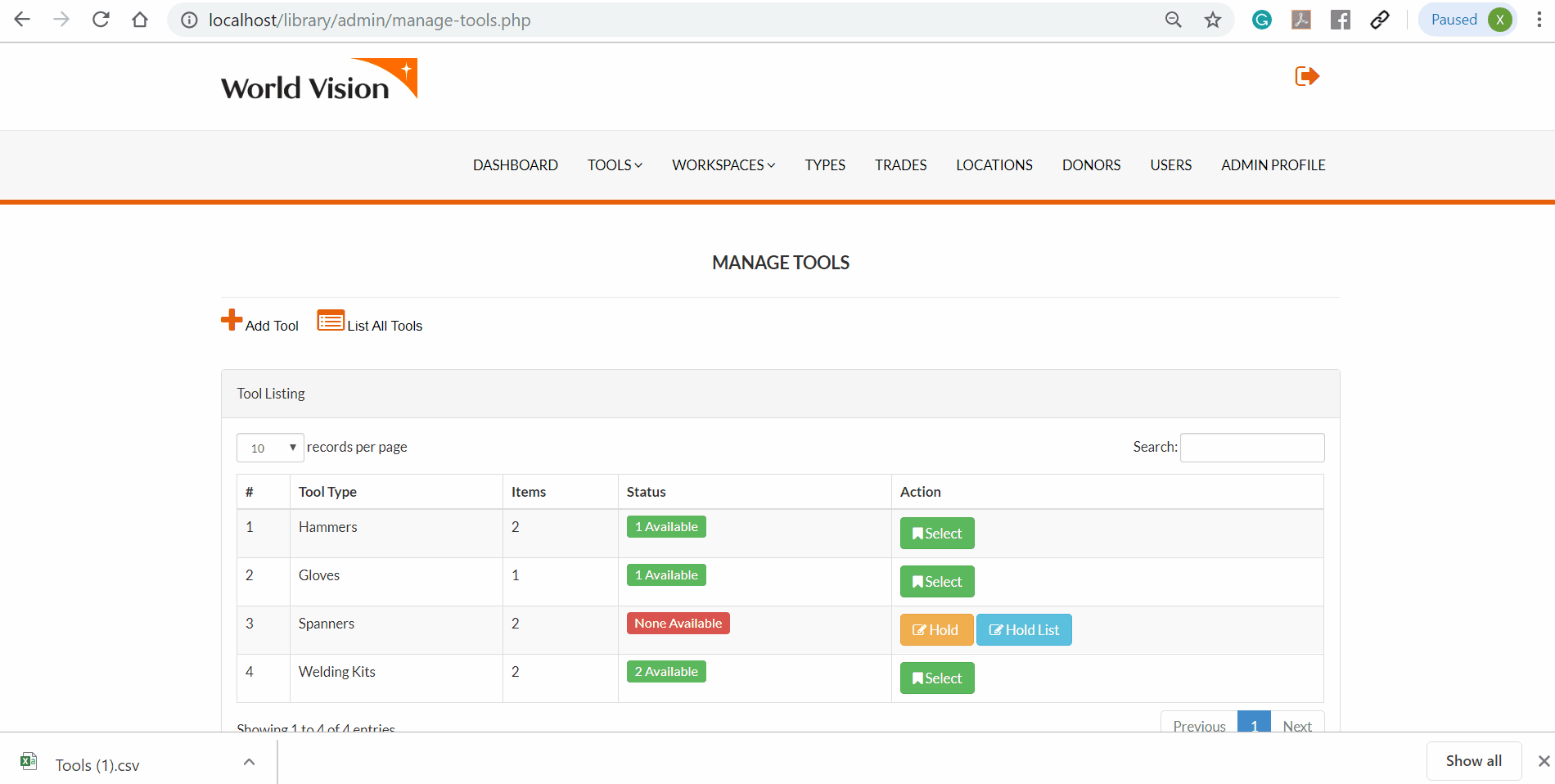Open the Facebook extension icon
The width and height of the screenshot is (1555, 784).
(x=1341, y=20)
